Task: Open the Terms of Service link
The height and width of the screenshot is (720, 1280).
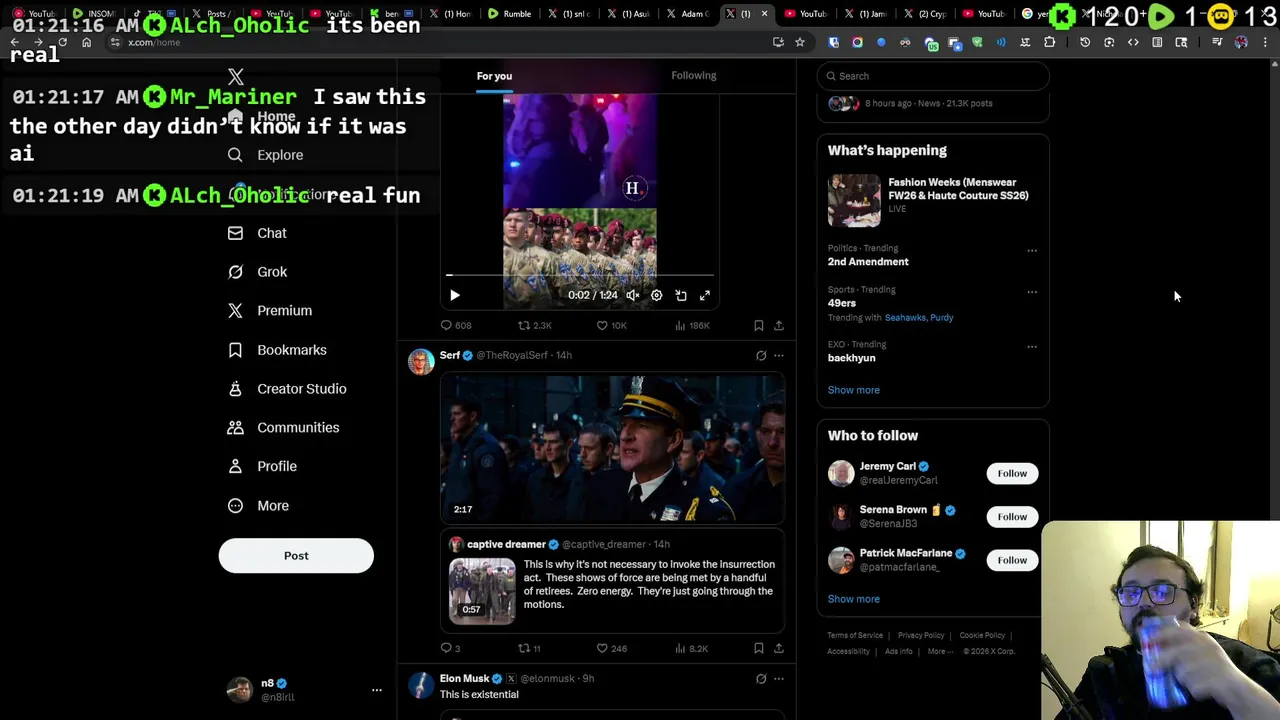Action: coord(855,635)
